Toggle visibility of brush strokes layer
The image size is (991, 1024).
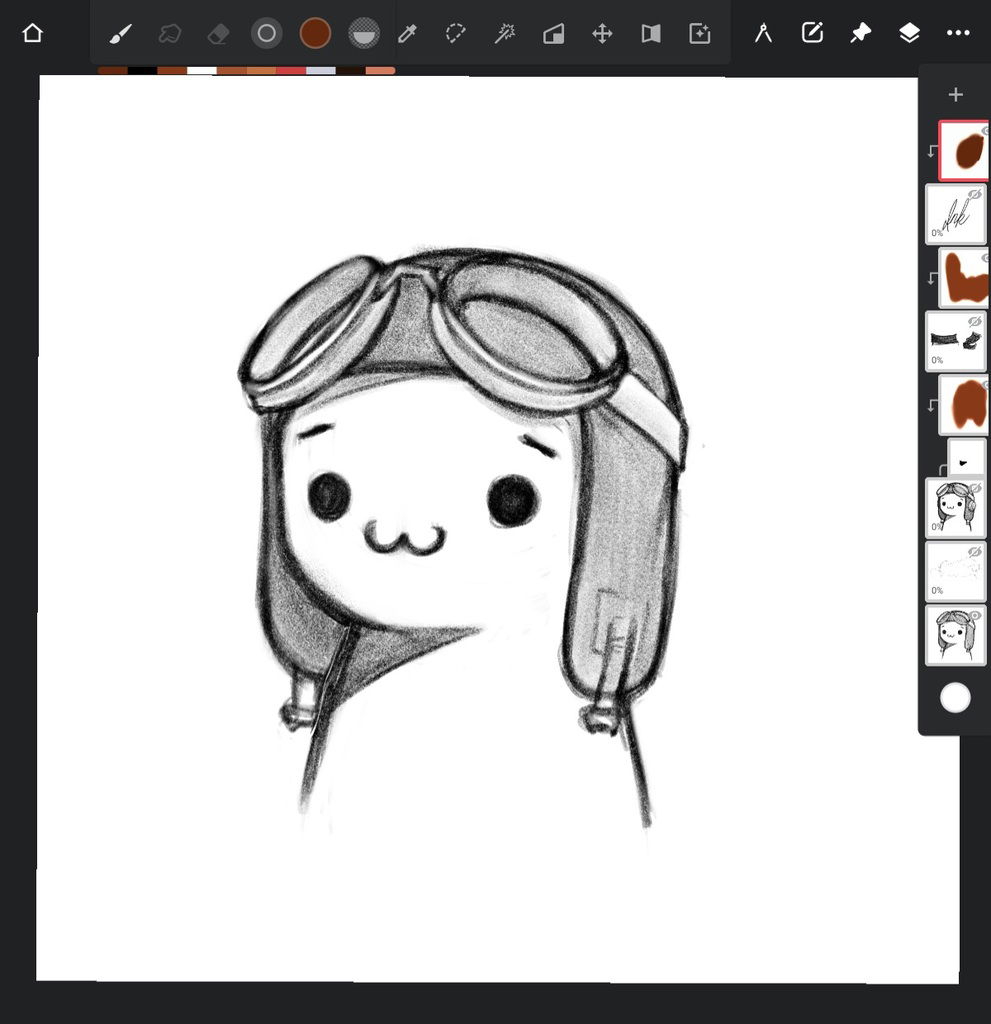click(x=974, y=322)
